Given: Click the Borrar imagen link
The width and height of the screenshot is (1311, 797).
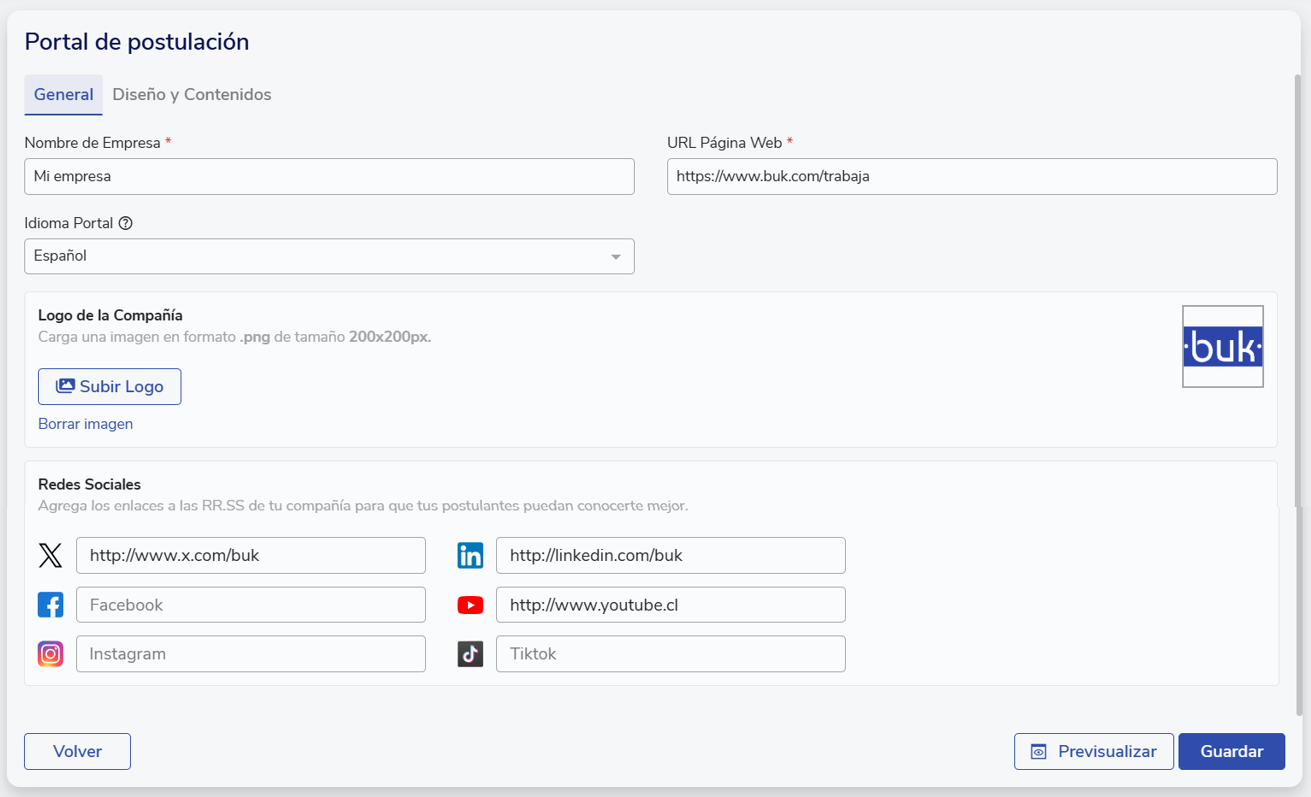Looking at the screenshot, I should tap(85, 424).
